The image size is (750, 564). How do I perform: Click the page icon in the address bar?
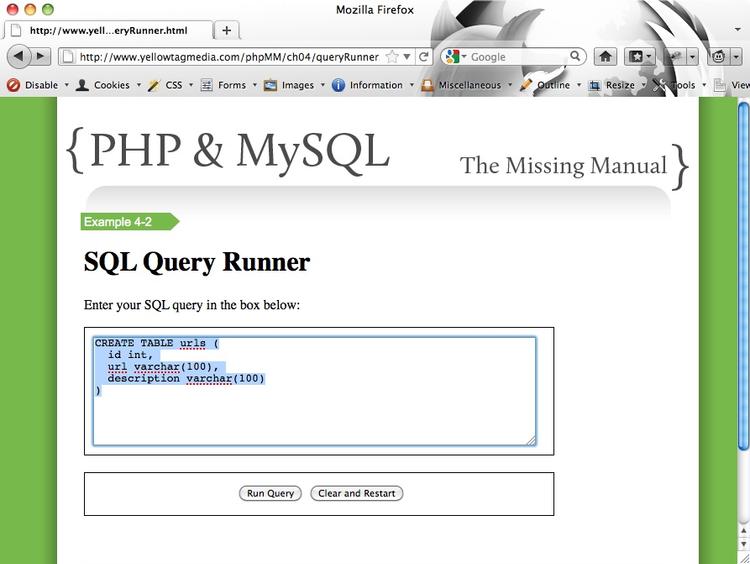point(68,57)
